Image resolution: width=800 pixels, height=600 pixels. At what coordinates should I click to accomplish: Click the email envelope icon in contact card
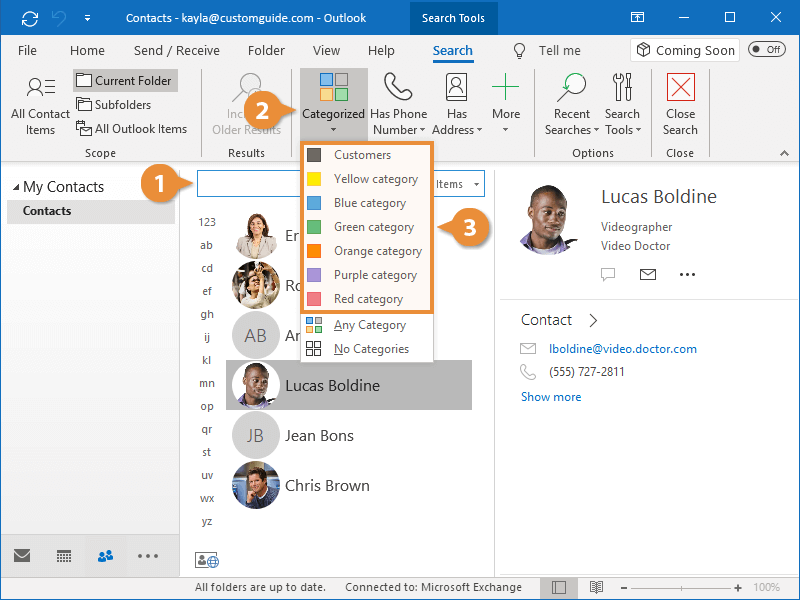647,274
